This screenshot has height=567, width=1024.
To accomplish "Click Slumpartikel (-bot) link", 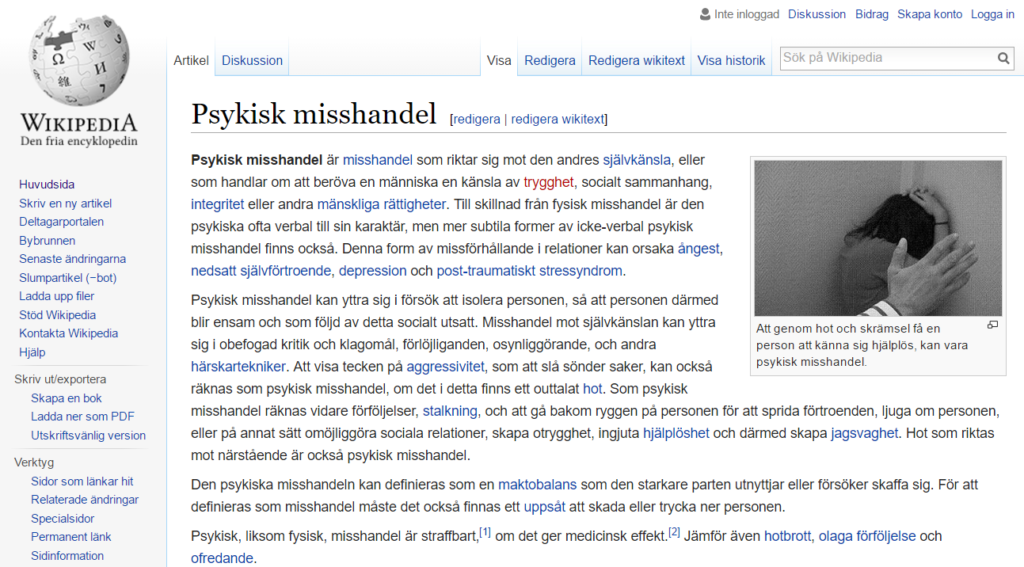I will pyautogui.click(x=68, y=278).
